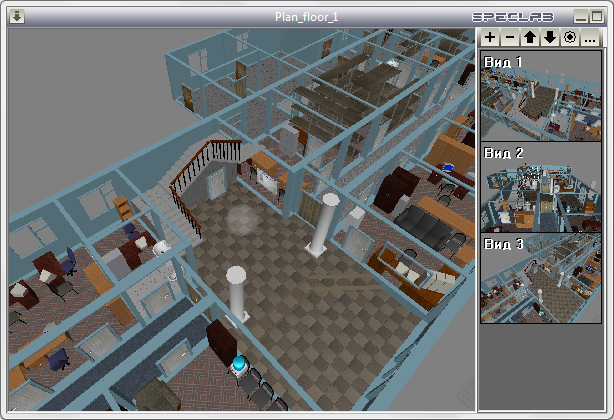Minimize the Plan_floor_1 window
Viewport: 614px width, 420px height.
(581, 17)
